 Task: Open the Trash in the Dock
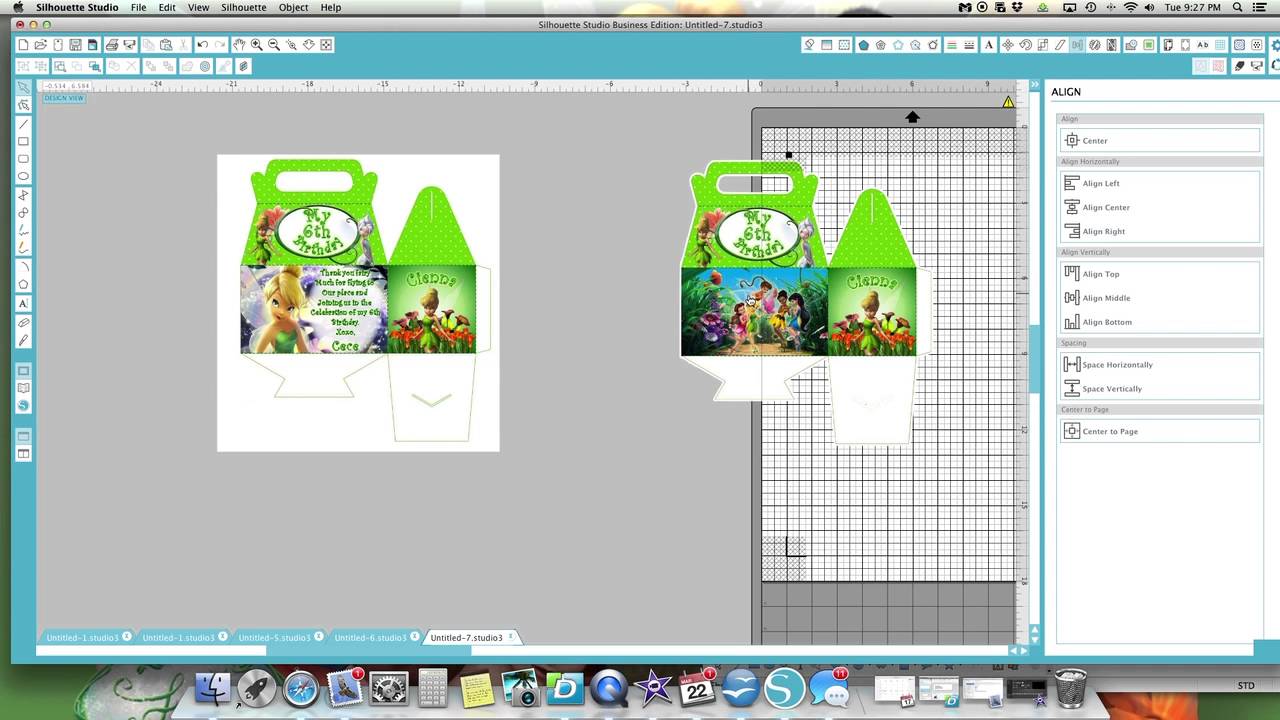[x=1071, y=688]
